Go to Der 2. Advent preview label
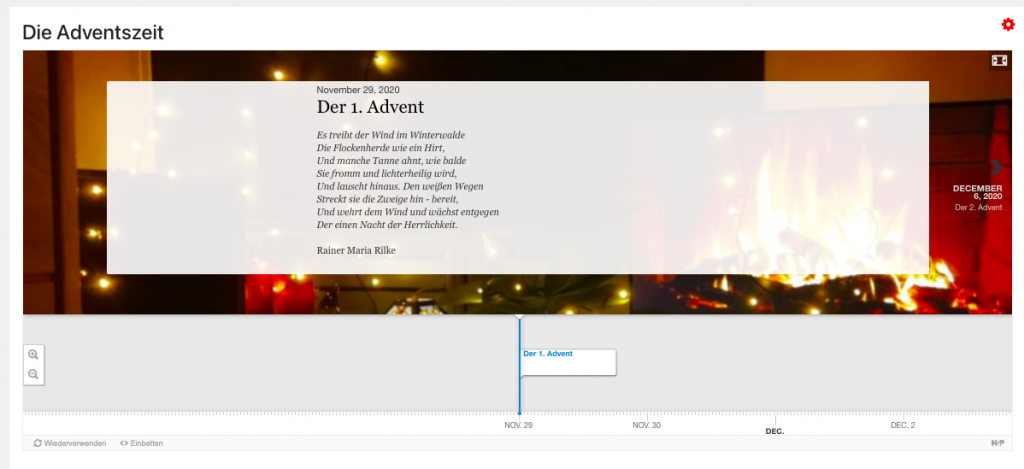This screenshot has height=469, width=1024. (978, 207)
